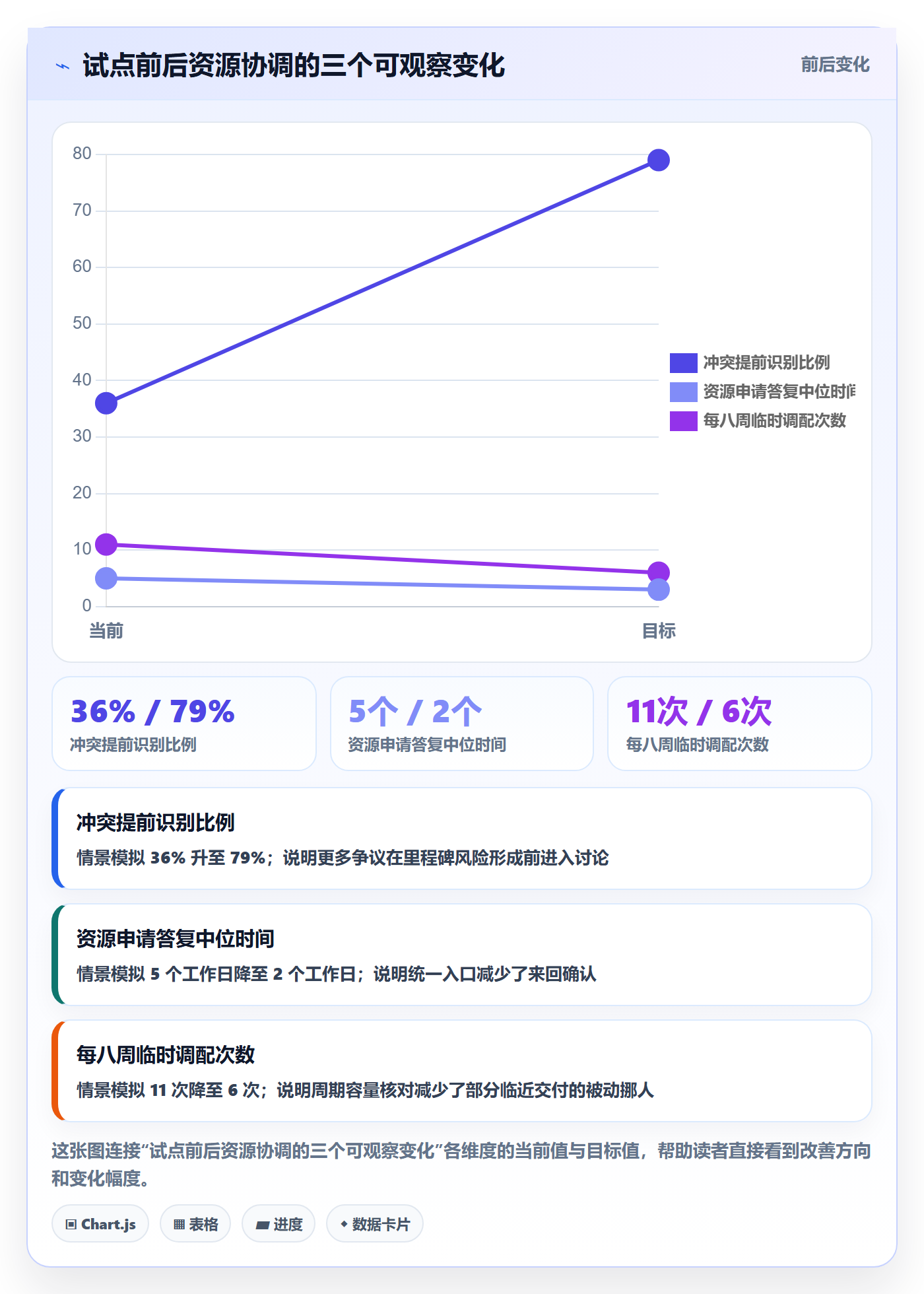Click the purple 6 data point at 目标

click(659, 572)
